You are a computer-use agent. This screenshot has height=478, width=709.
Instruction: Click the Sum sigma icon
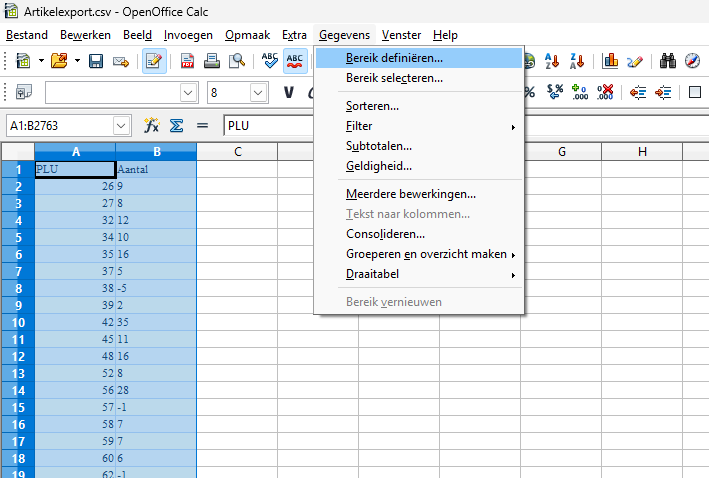pos(176,126)
